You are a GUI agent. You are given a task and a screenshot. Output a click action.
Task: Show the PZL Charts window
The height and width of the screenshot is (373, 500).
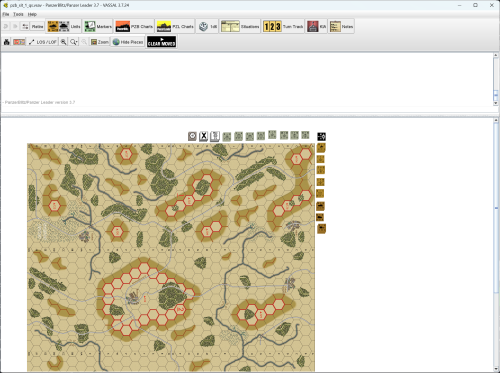175,26
